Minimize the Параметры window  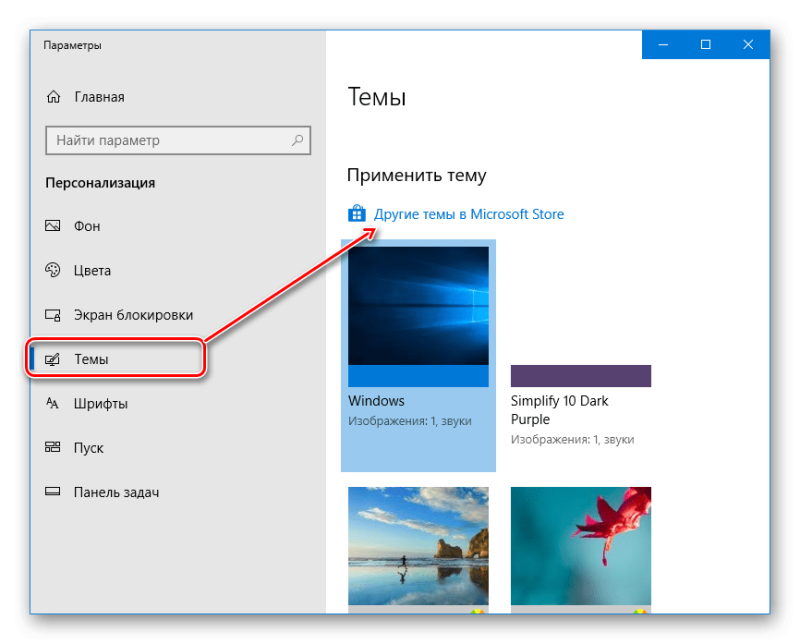[x=663, y=45]
